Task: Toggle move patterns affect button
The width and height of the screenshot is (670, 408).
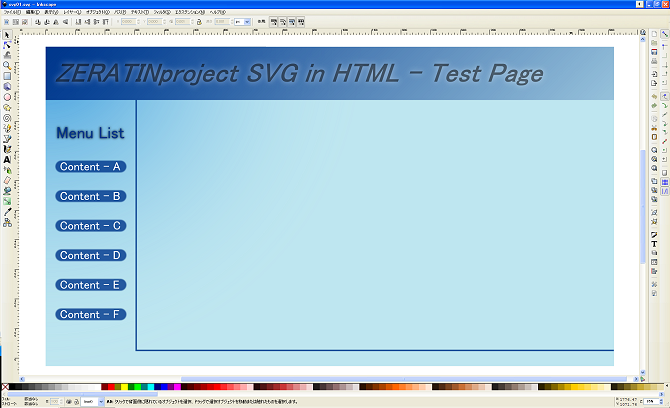Action: tap(301, 22)
